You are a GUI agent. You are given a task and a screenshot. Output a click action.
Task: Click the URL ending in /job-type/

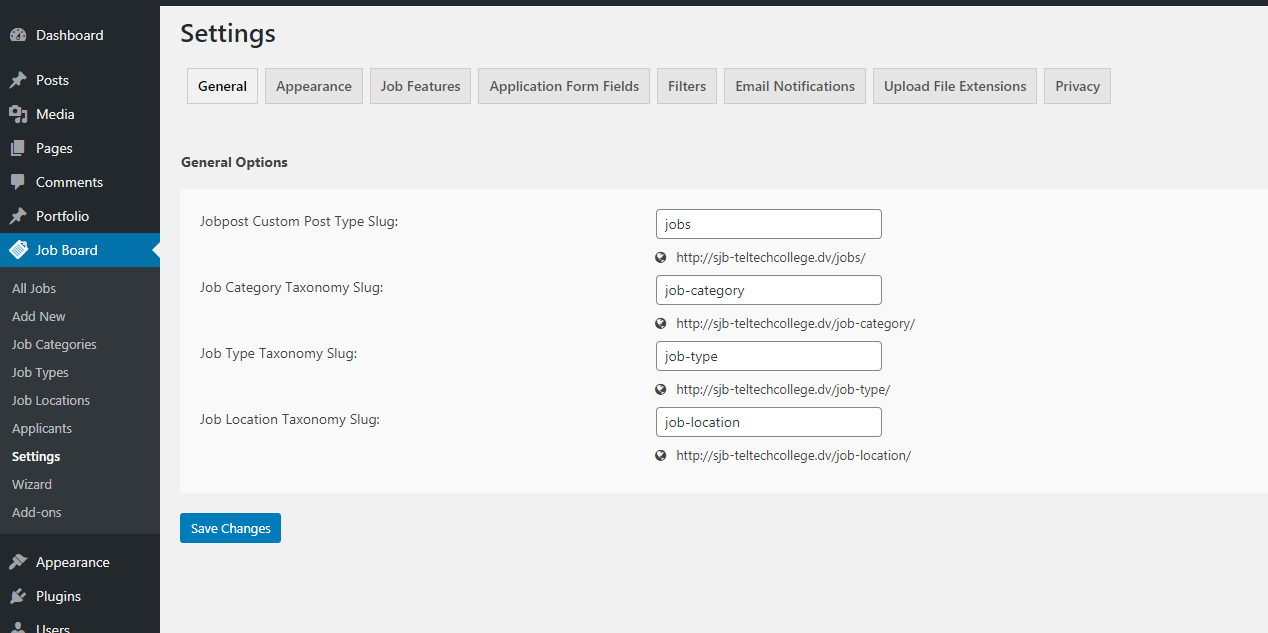783,389
